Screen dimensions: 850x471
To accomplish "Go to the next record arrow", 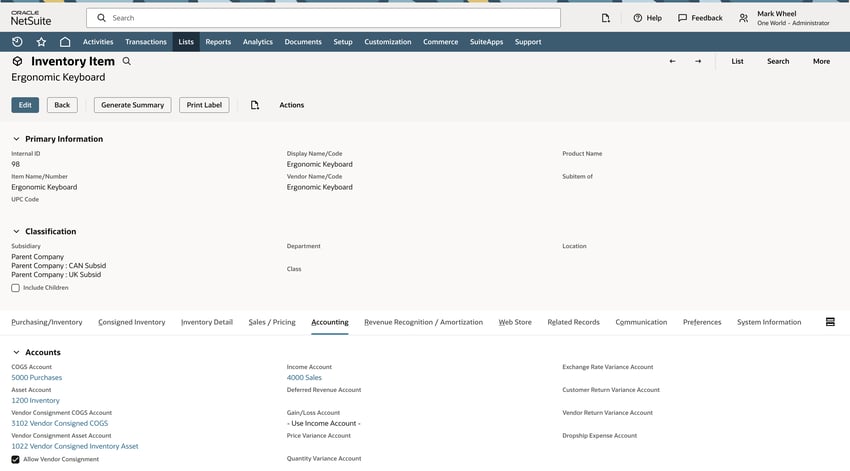I will [698, 62].
